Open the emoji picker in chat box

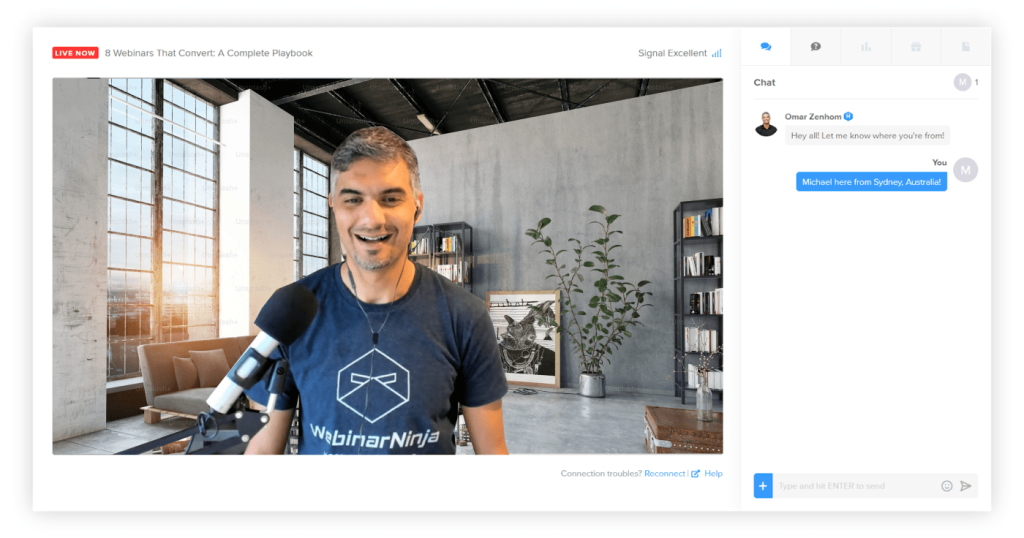(946, 486)
